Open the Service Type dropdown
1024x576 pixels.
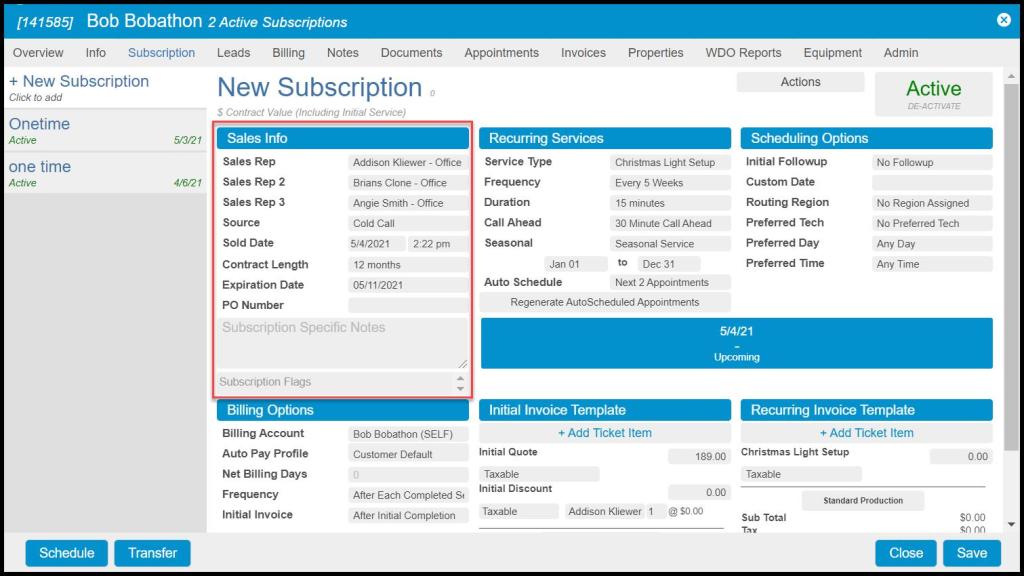pyautogui.click(x=670, y=162)
